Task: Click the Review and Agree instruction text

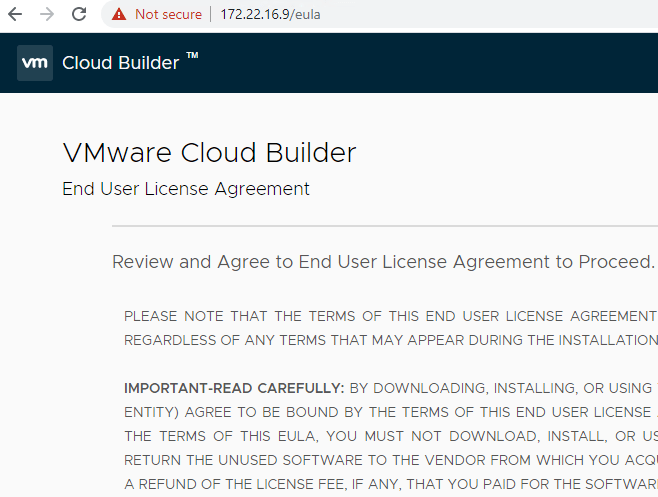Action: tap(383, 262)
